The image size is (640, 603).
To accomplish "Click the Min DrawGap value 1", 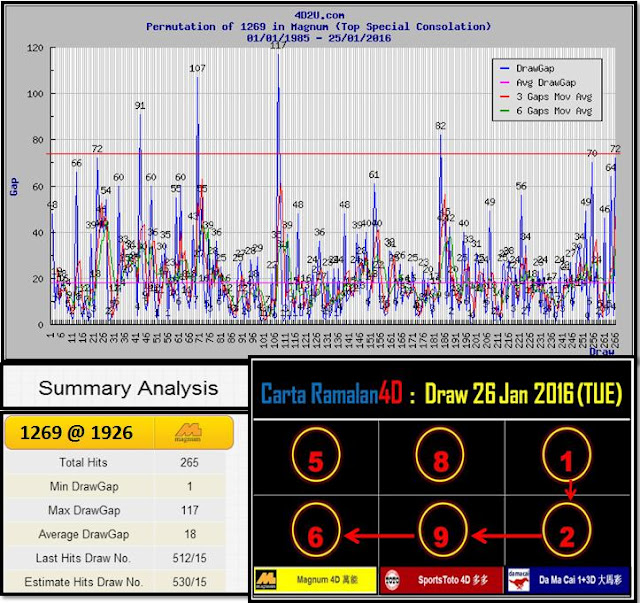I will pos(190,487).
